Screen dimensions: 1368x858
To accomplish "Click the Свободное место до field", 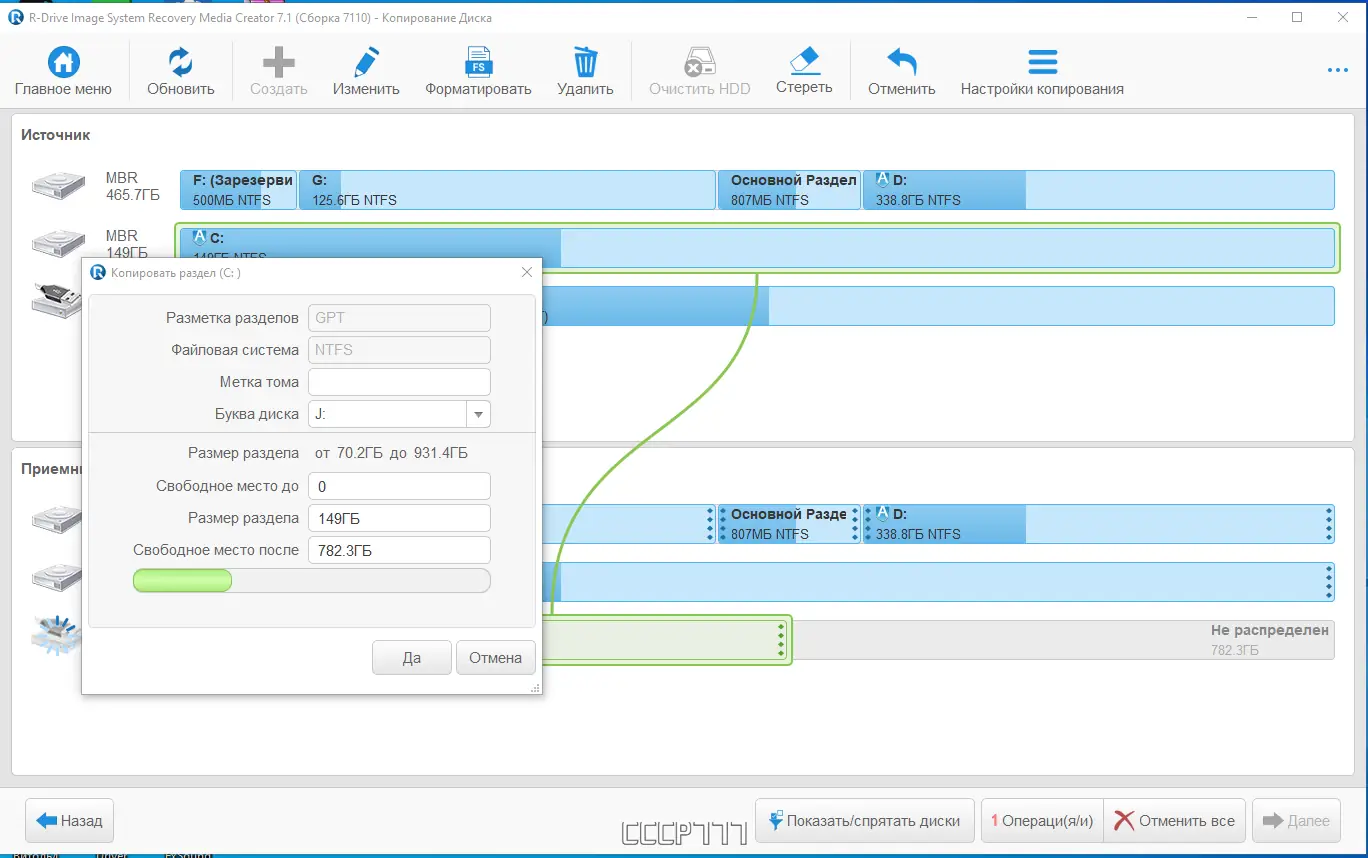I will [x=399, y=486].
